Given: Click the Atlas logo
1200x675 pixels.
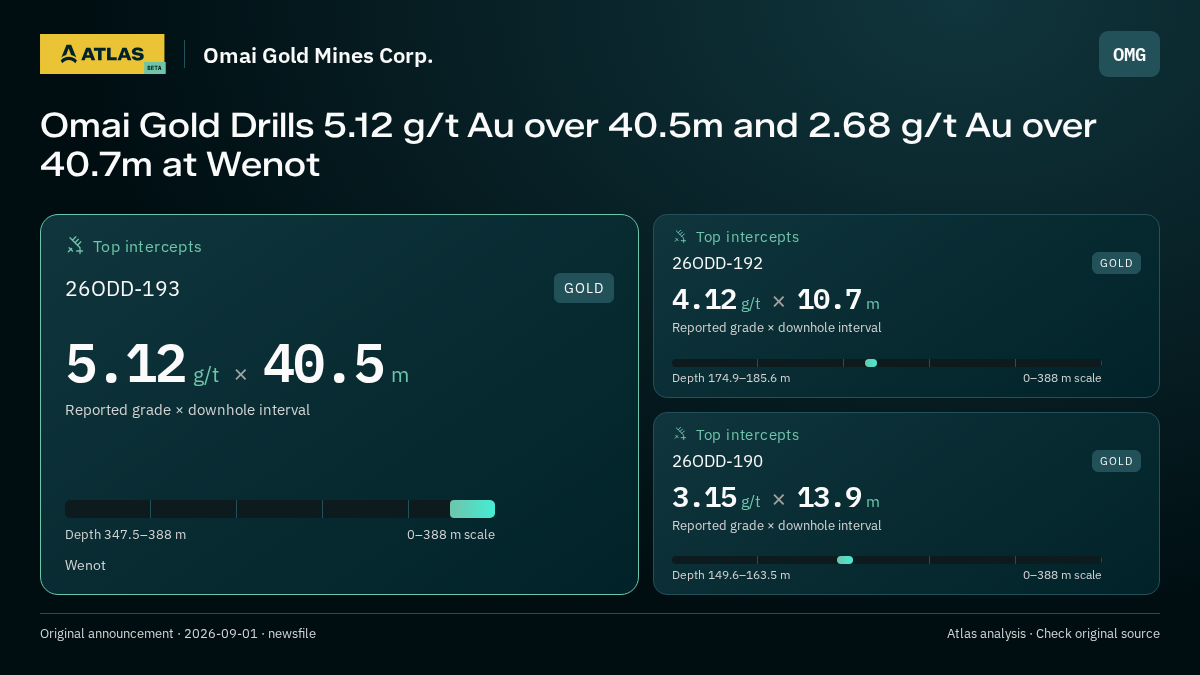Looking at the screenshot, I should 102,54.
